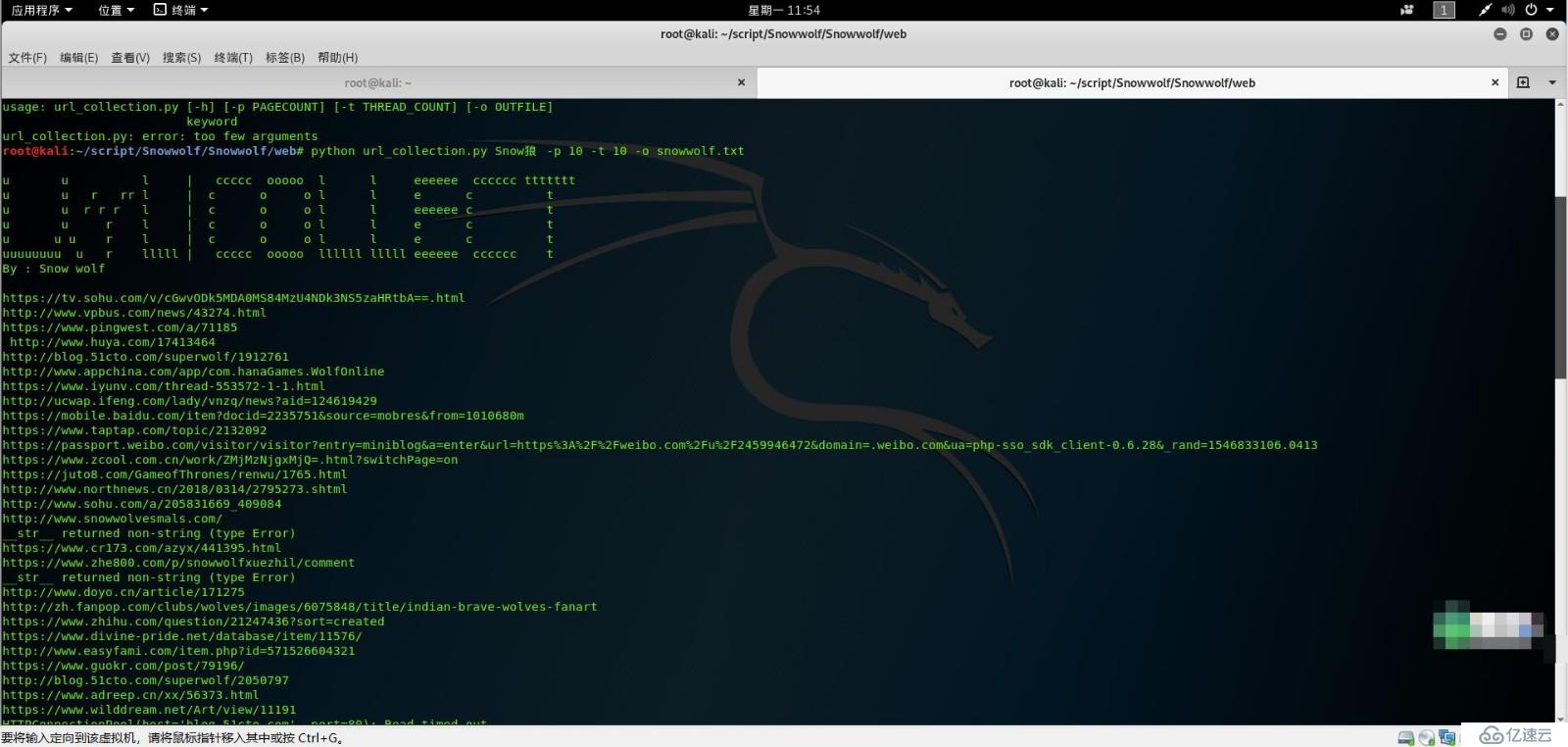Open the 应用程序 applications menu
The image size is (1568, 747).
pos(41,10)
